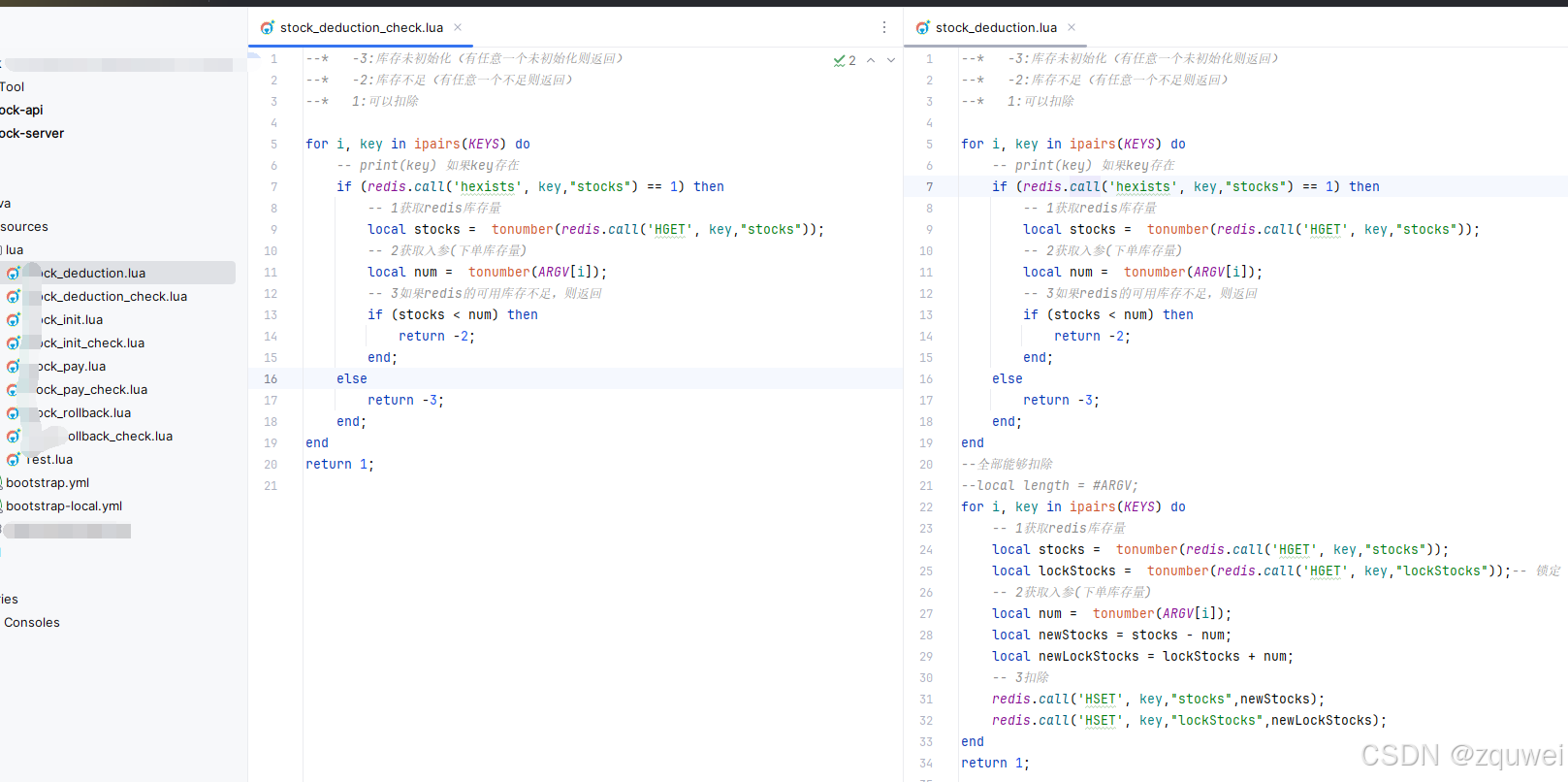Screen dimensions: 1568x782
Task: Click HSET lockStocks call in right editor
Action: [x=1189, y=721]
